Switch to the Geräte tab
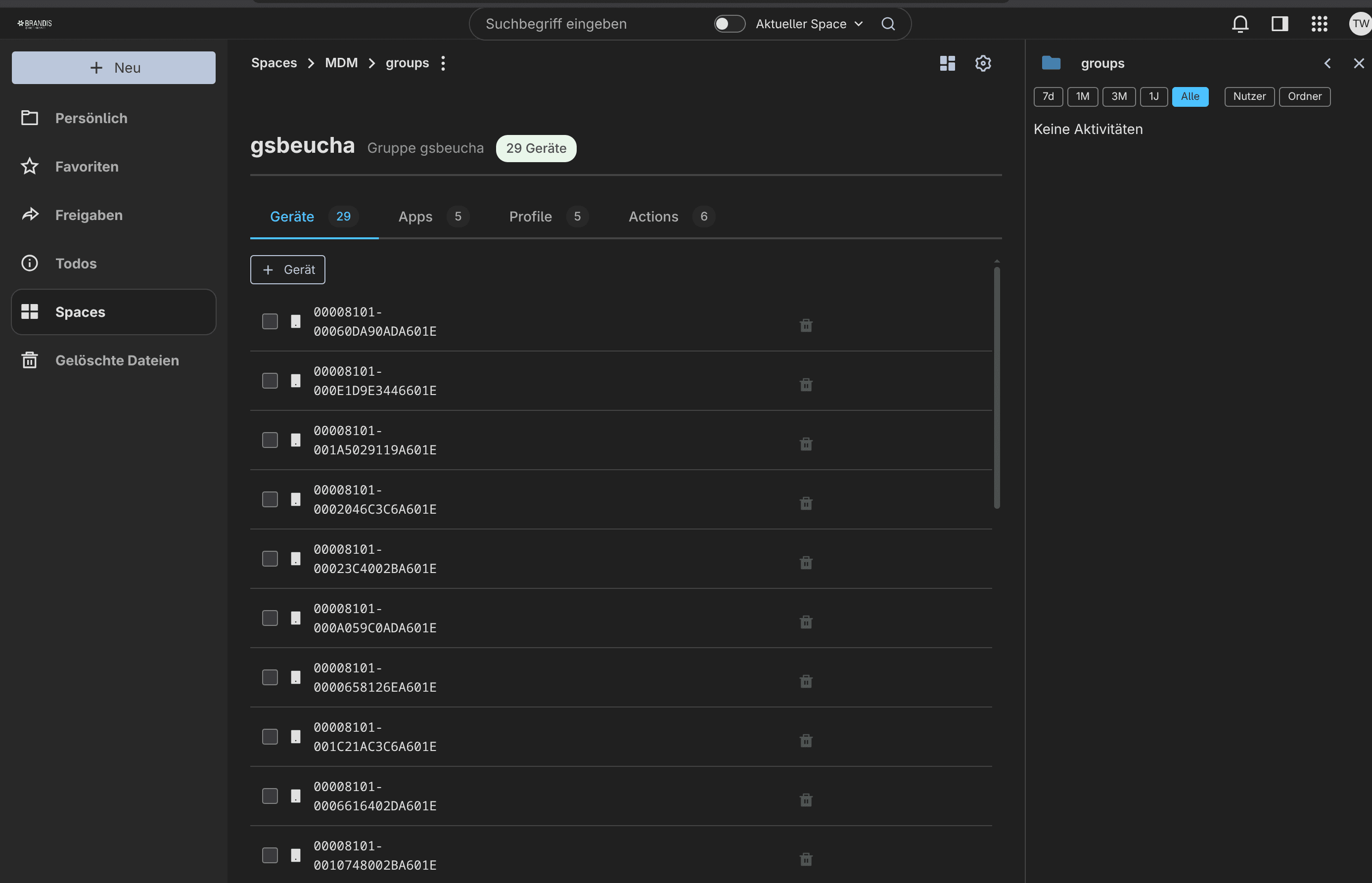The width and height of the screenshot is (1372, 883). click(x=315, y=217)
